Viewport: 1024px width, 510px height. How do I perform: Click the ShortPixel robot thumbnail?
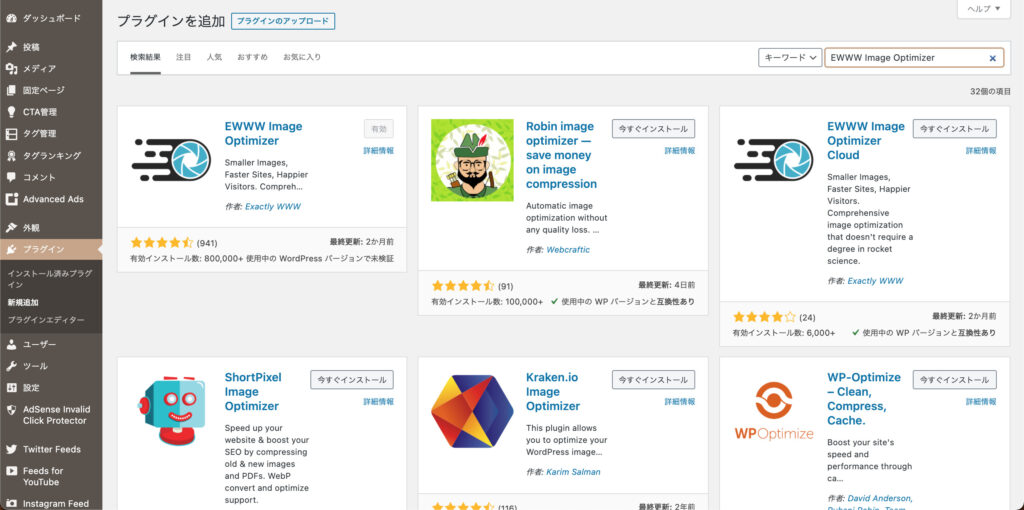(171, 409)
